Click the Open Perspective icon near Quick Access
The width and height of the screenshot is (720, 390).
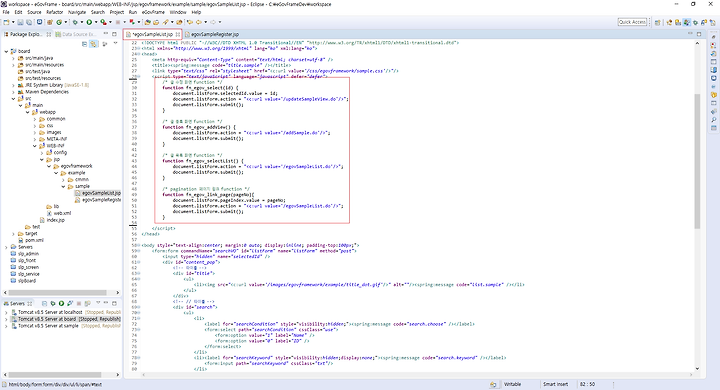tap(658, 22)
